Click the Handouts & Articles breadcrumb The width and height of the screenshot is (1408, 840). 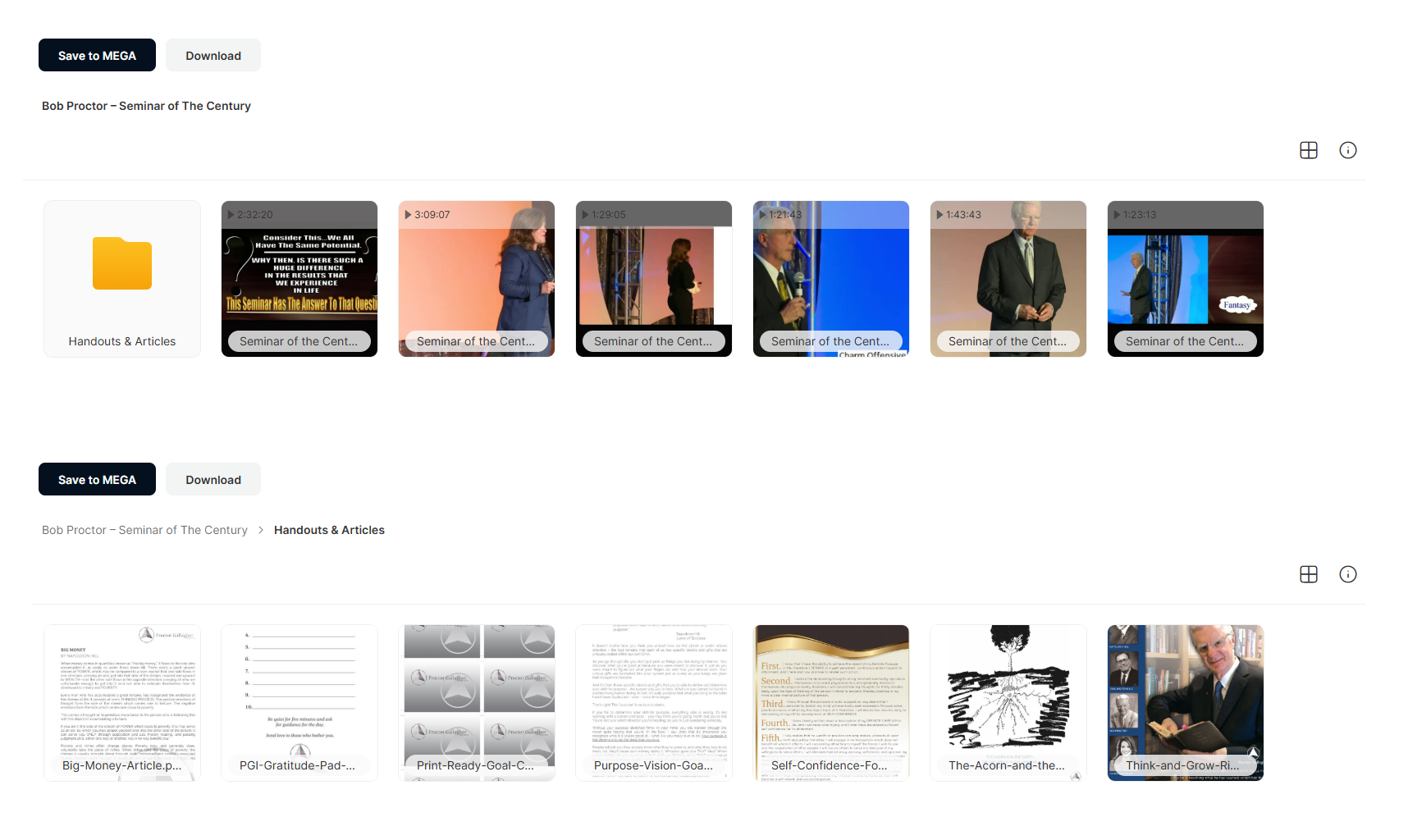[329, 530]
